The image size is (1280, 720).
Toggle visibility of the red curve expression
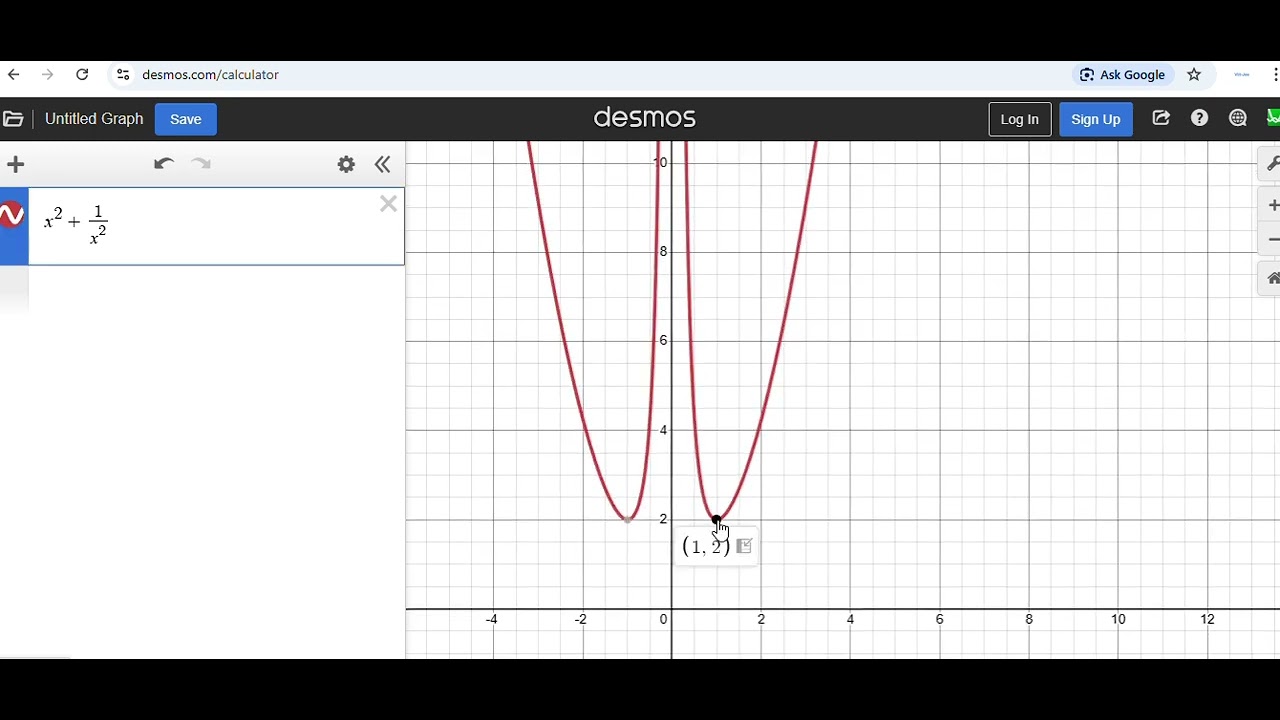(12, 215)
